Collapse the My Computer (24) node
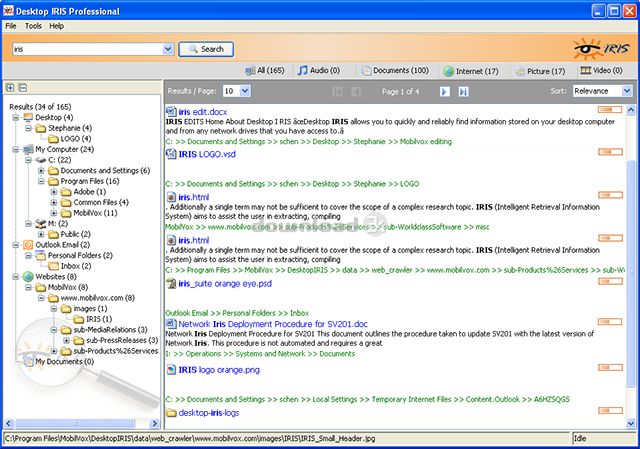Viewport: 640px width, 449px height. pyautogui.click(x=15, y=149)
